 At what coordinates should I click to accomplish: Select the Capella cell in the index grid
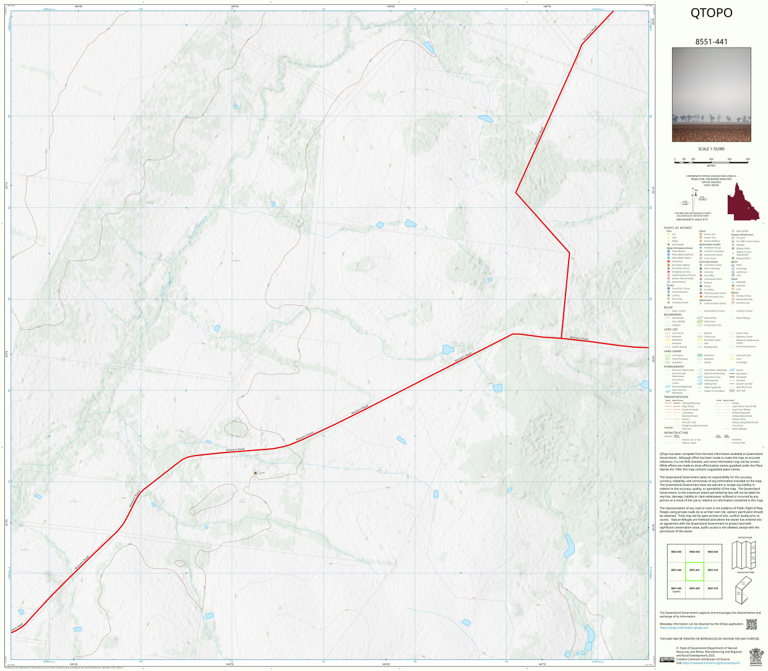click(x=676, y=589)
